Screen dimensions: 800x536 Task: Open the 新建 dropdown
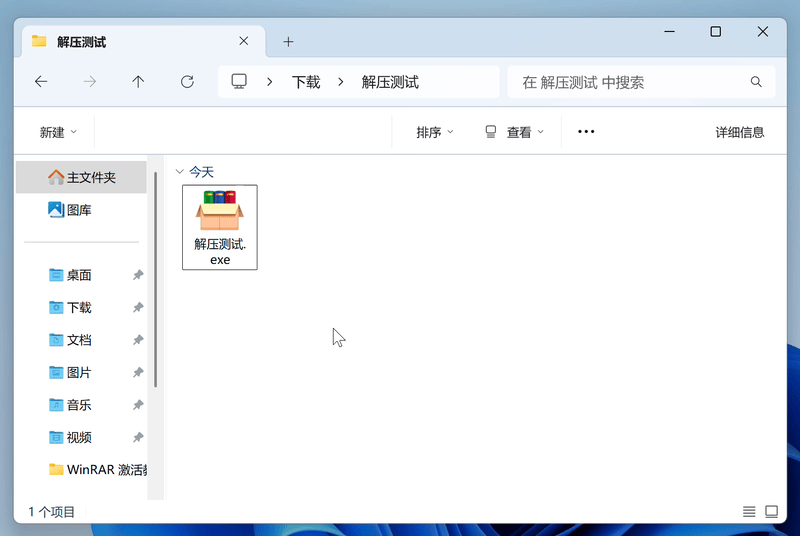click(58, 132)
